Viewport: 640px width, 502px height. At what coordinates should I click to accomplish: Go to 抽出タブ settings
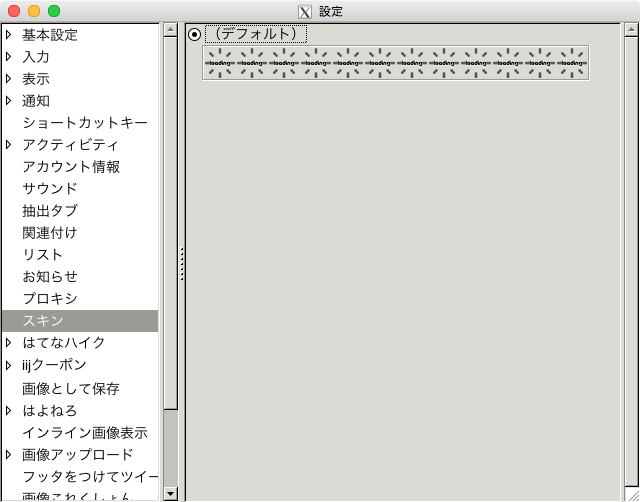(x=50, y=211)
